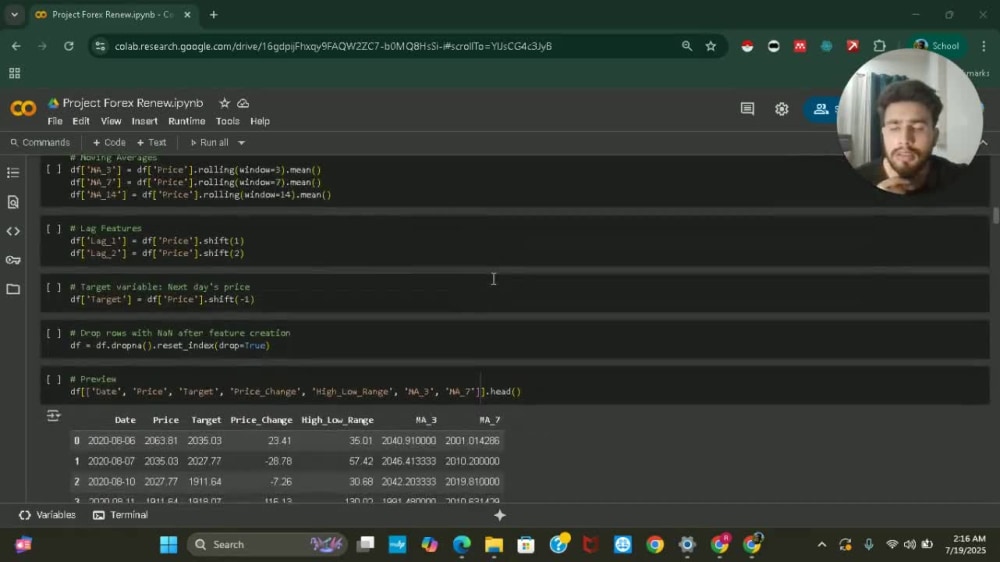The height and width of the screenshot is (562, 1000).
Task: Select the date cell 2020-08-06
Action: [112, 441]
